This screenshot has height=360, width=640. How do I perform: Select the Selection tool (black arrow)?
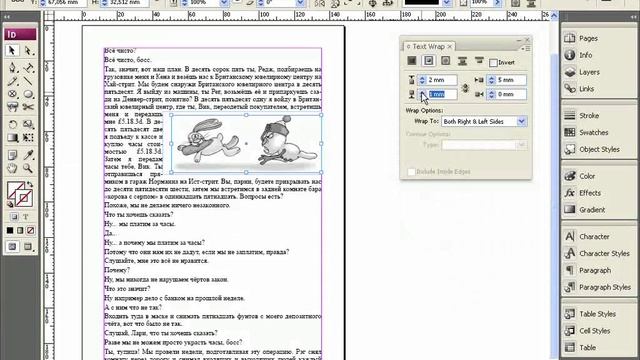tap(12, 51)
